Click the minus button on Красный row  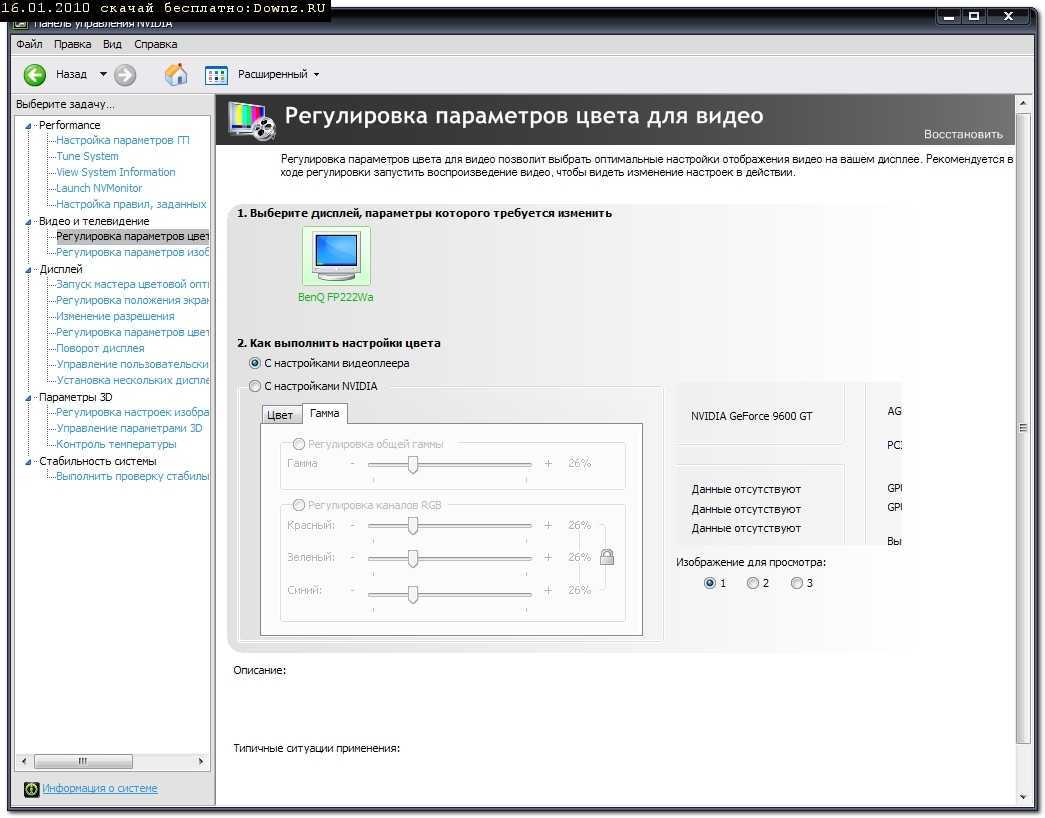(353, 525)
